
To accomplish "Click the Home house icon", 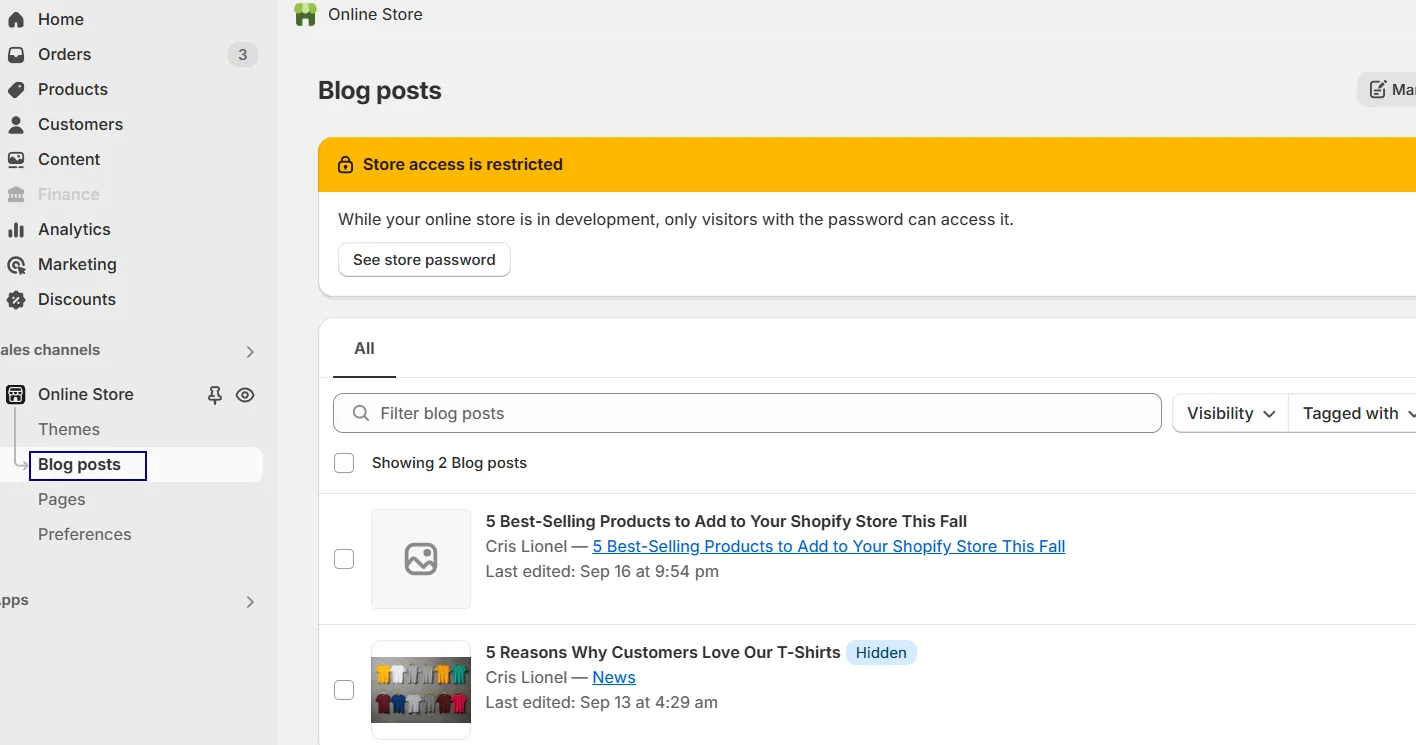I will point(16,19).
